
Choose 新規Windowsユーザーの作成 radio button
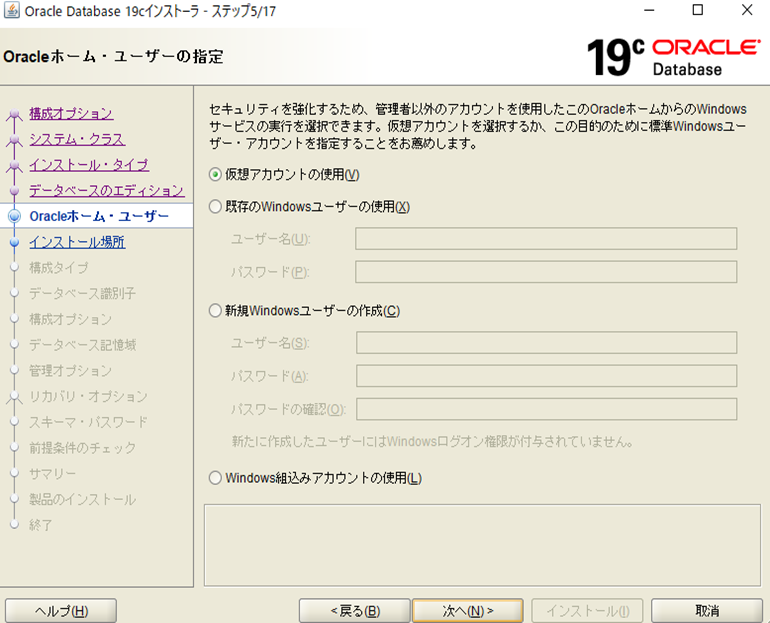[x=215, y=311]
